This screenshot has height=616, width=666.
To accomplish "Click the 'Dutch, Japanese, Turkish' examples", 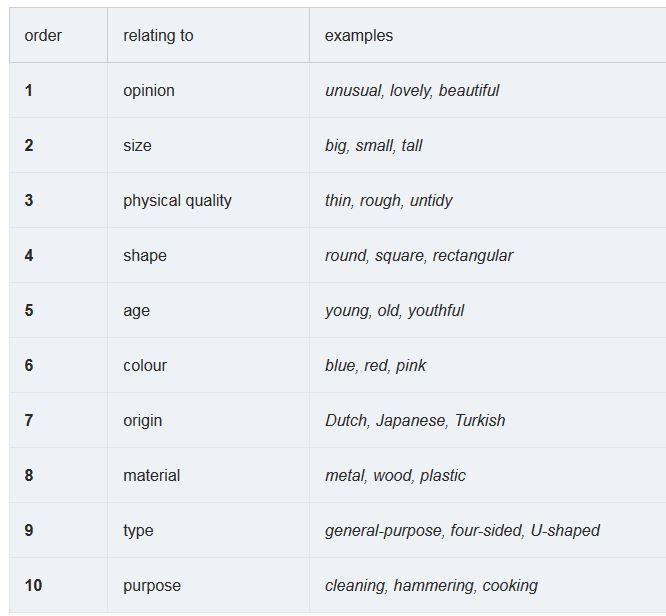I will pos(415,421).
